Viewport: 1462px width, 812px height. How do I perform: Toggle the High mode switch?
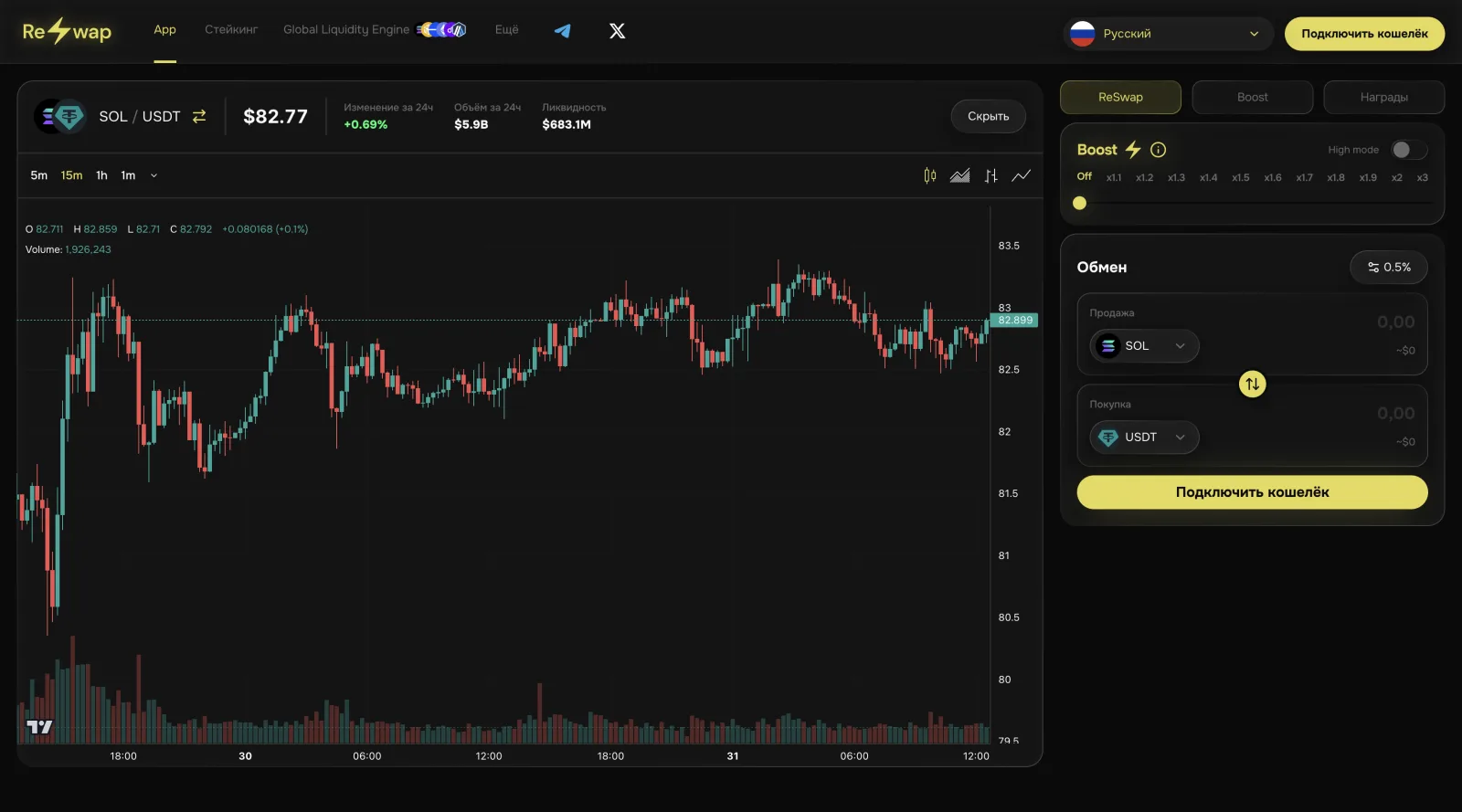1409,150
